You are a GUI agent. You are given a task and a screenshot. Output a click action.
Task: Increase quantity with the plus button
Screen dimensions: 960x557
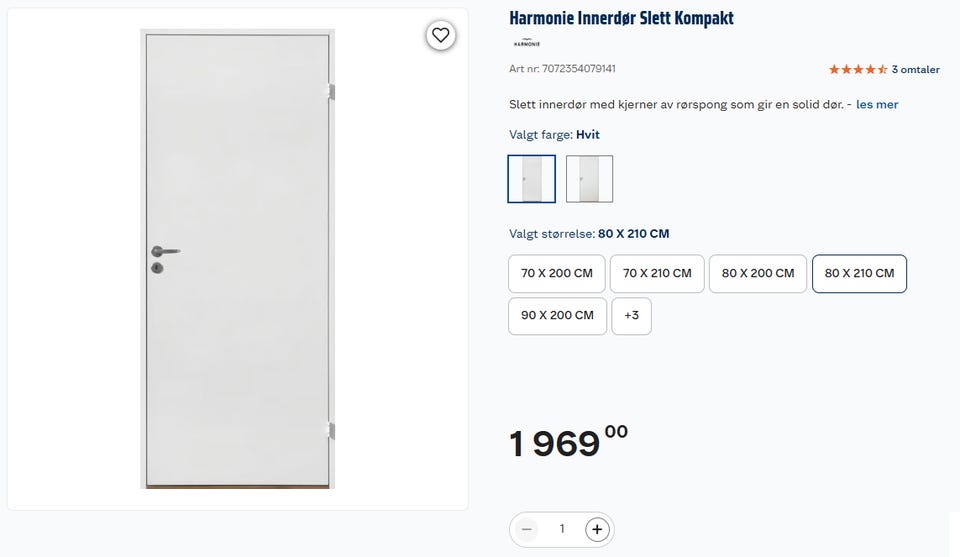click(x=597, y=529)
